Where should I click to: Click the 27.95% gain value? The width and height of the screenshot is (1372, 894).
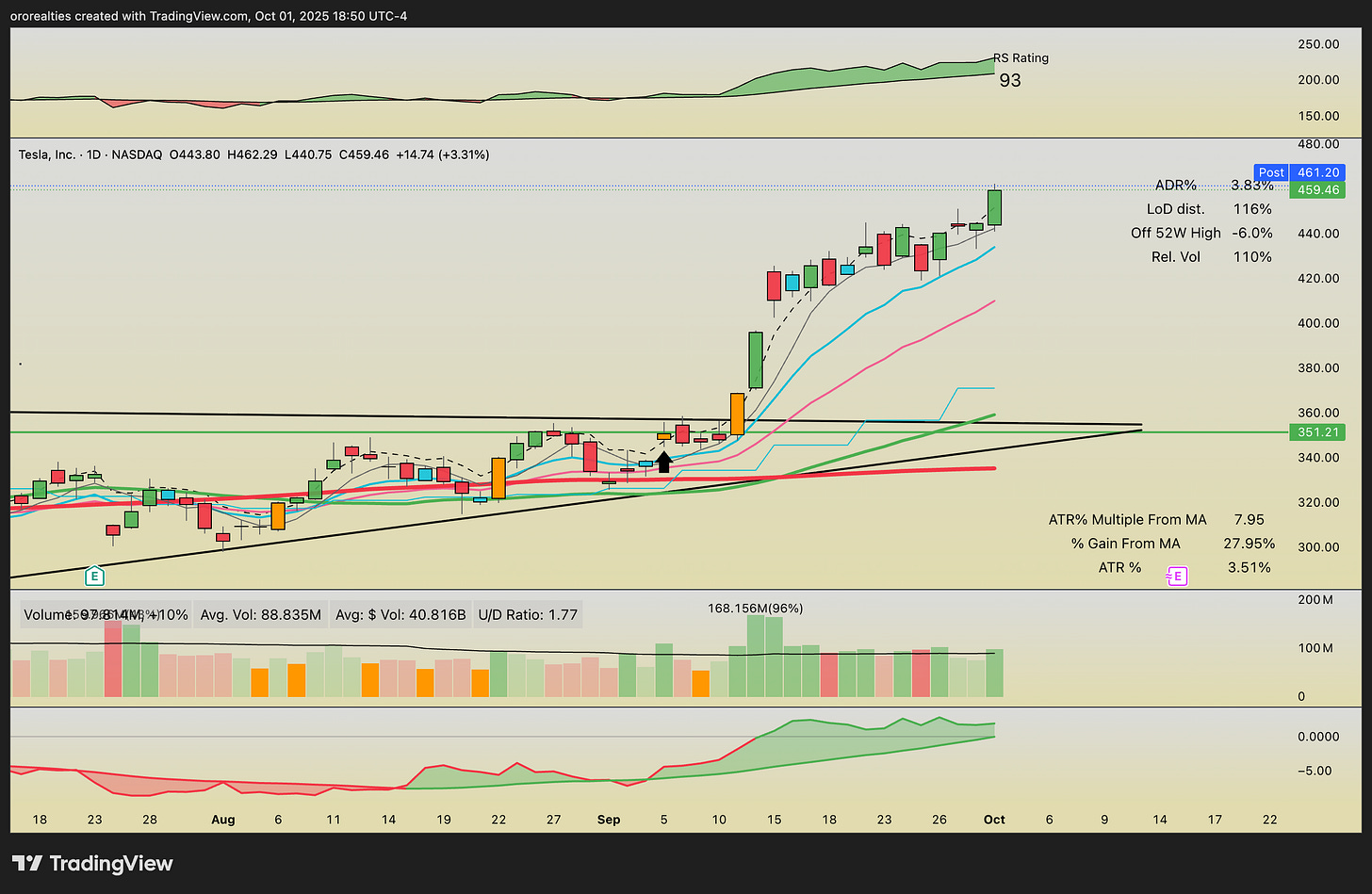coord(1249,544)
